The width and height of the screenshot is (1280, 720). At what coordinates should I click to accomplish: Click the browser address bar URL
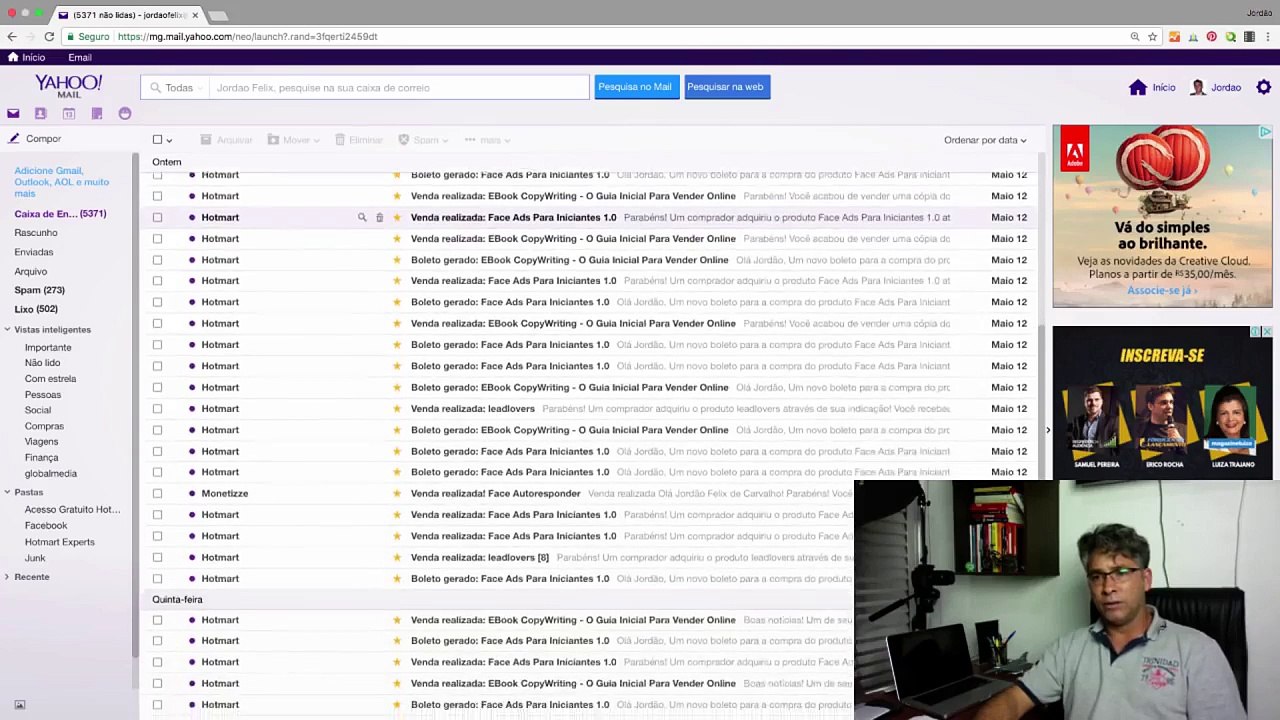click(x=247, y=37)
